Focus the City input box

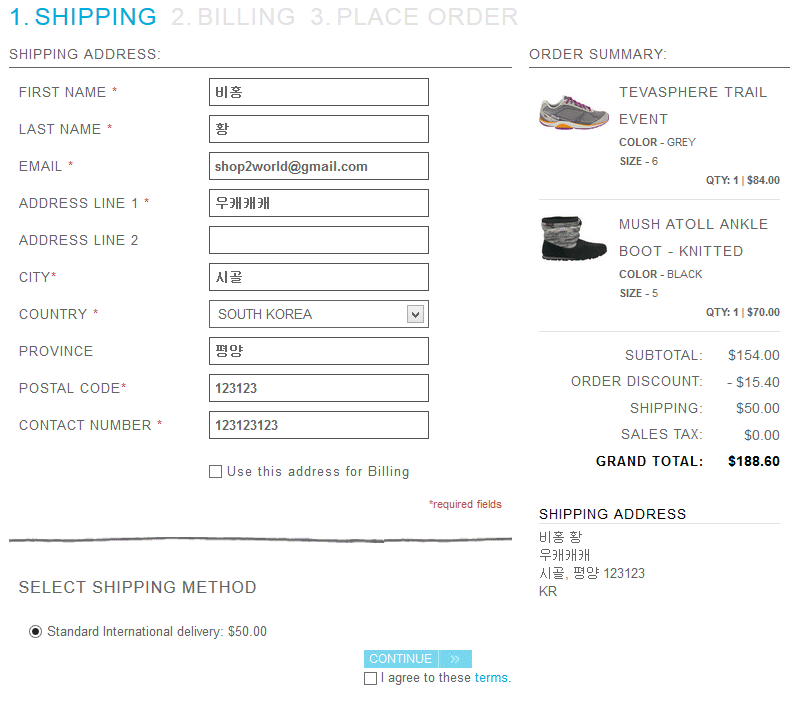tap(318, 277)
